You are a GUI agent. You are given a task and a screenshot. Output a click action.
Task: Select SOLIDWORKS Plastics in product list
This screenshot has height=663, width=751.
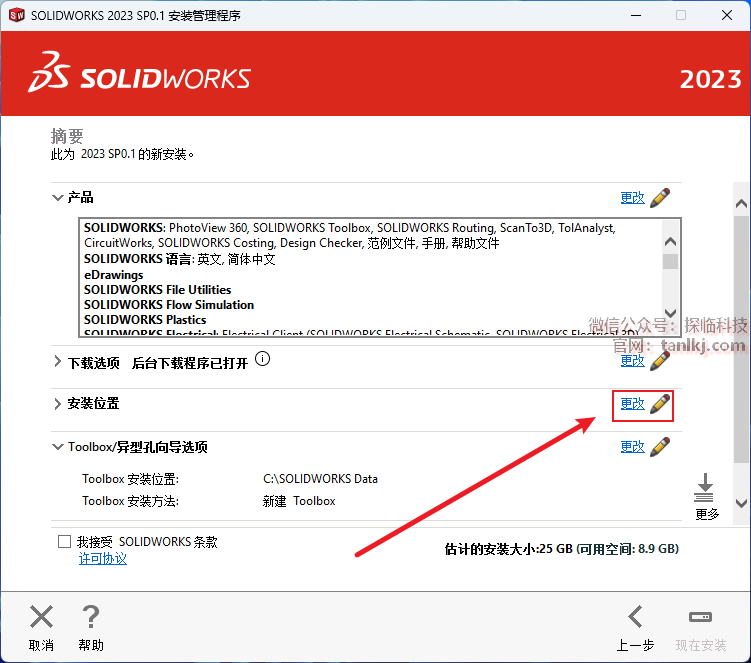tap(145, 320)
